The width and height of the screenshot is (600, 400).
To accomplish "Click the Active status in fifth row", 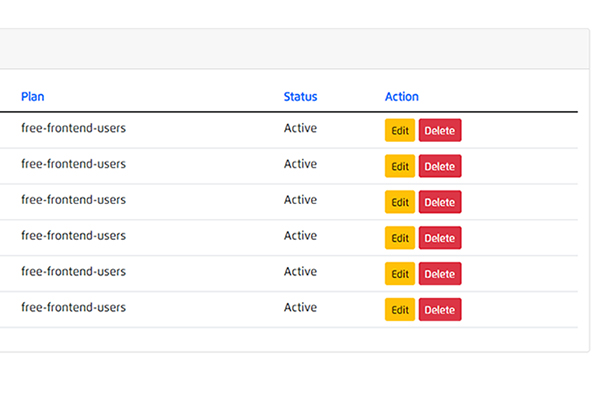I will pyautogui.click(x=300, y=271).
